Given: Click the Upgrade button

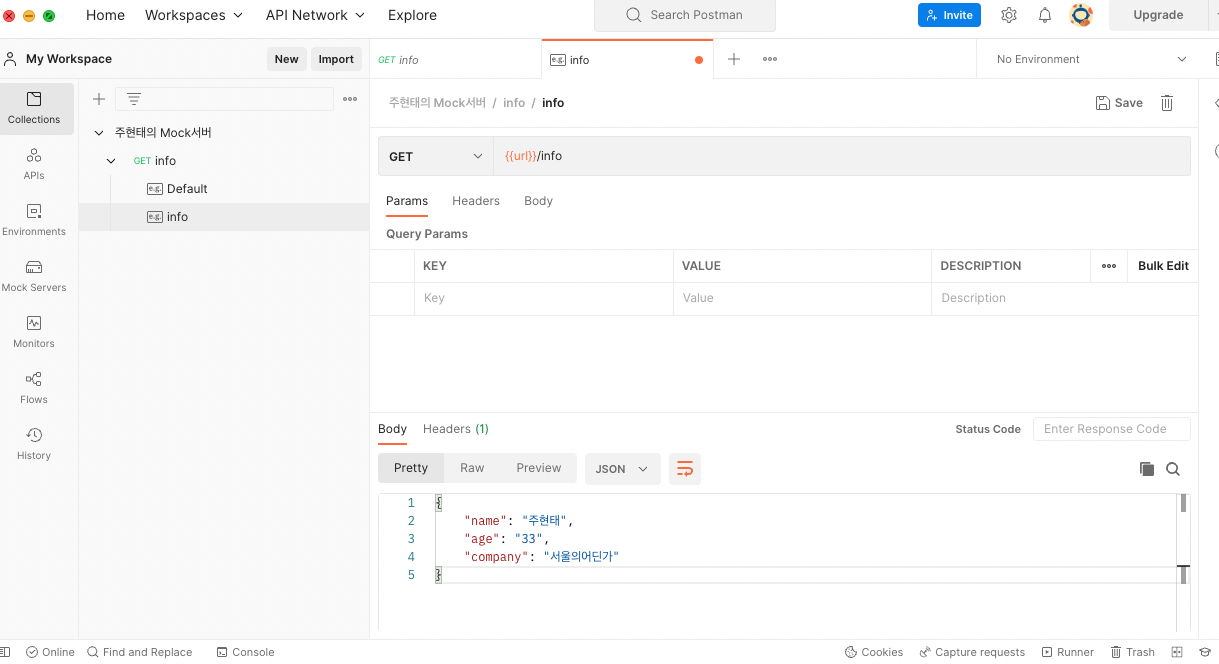Looking at the screenshot, I should point(1158,15).
